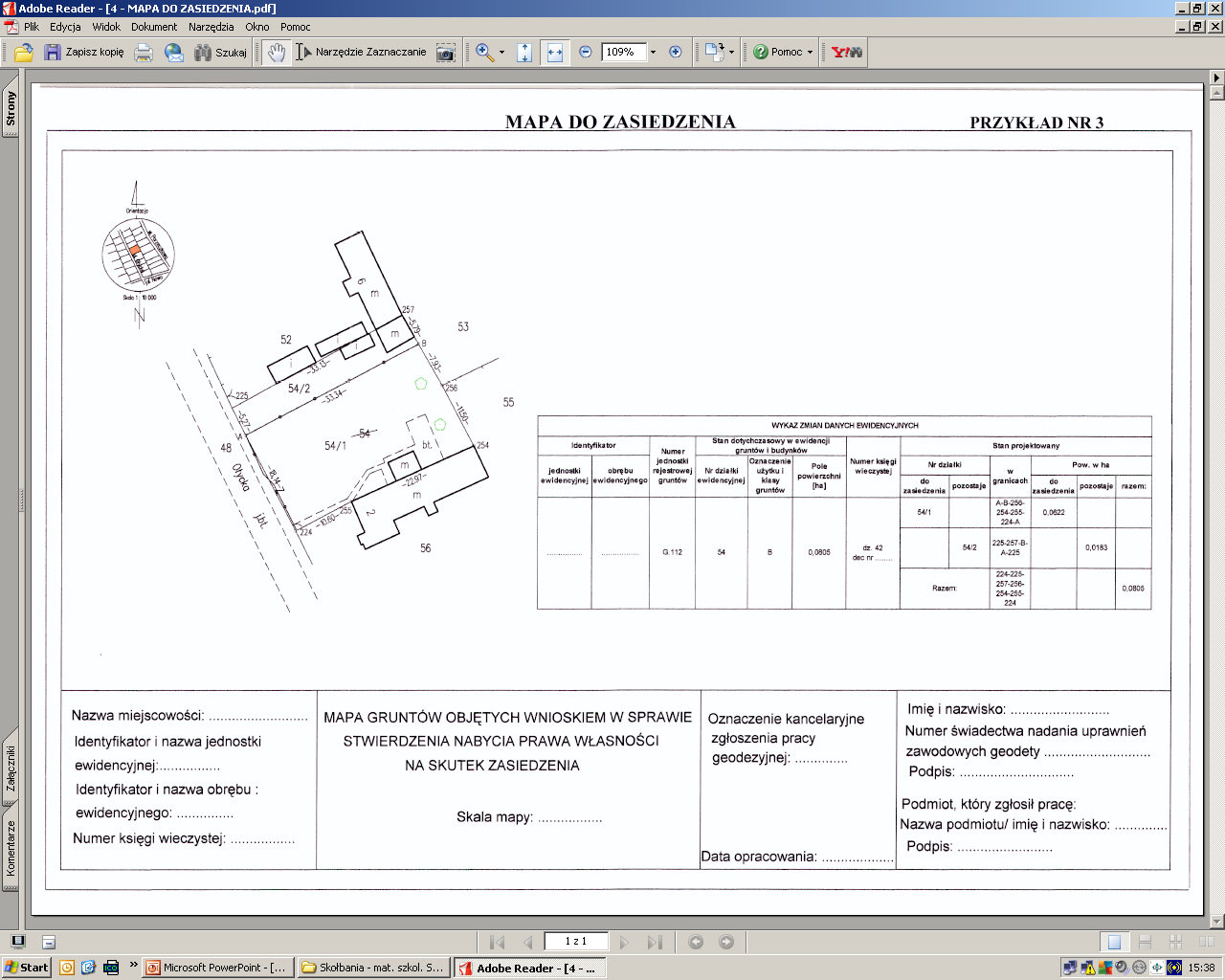Go to previous page button
The image size is (1225, 980).
[x=527, y=942]
